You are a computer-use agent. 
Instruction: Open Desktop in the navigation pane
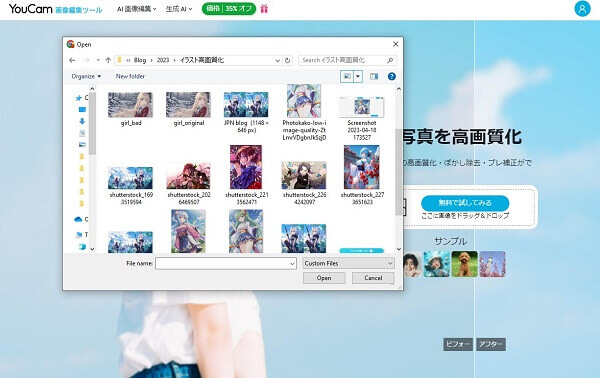82,109
